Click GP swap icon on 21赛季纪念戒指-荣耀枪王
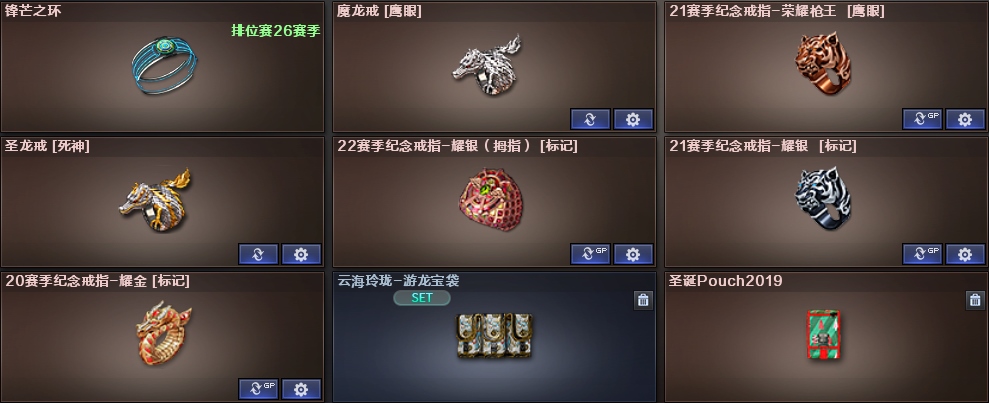This screenshot has height=403, width=989. (x=922, y=119)
